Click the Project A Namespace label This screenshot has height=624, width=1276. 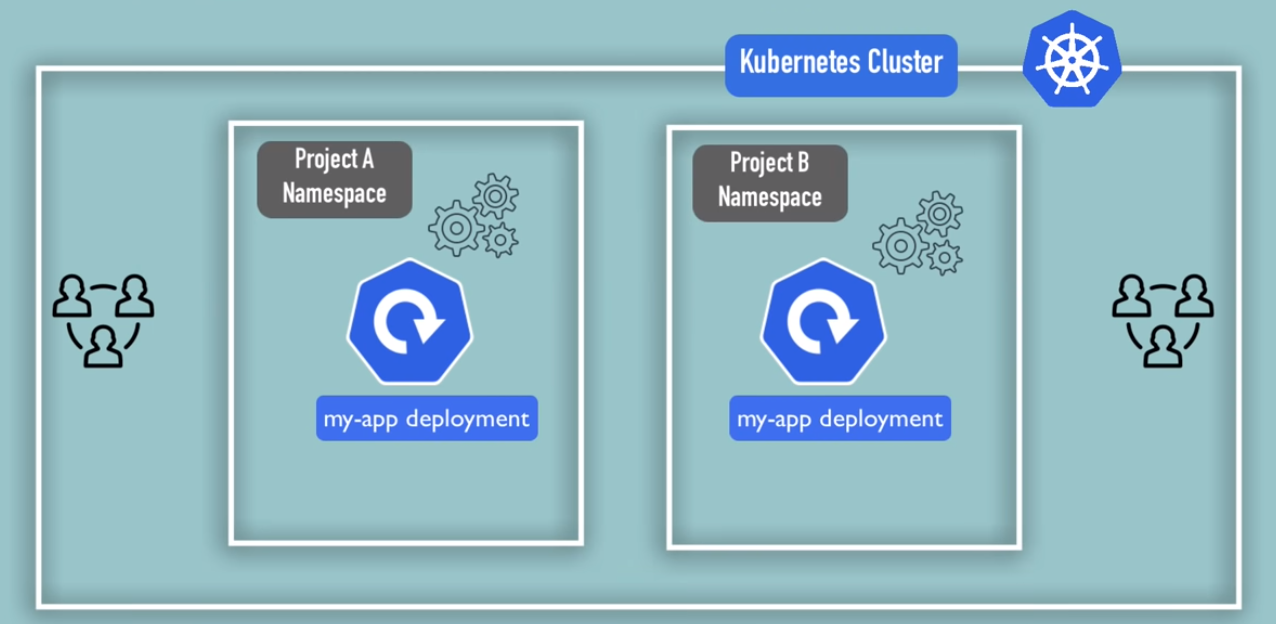pyautogui.click(x=335, y=179)
